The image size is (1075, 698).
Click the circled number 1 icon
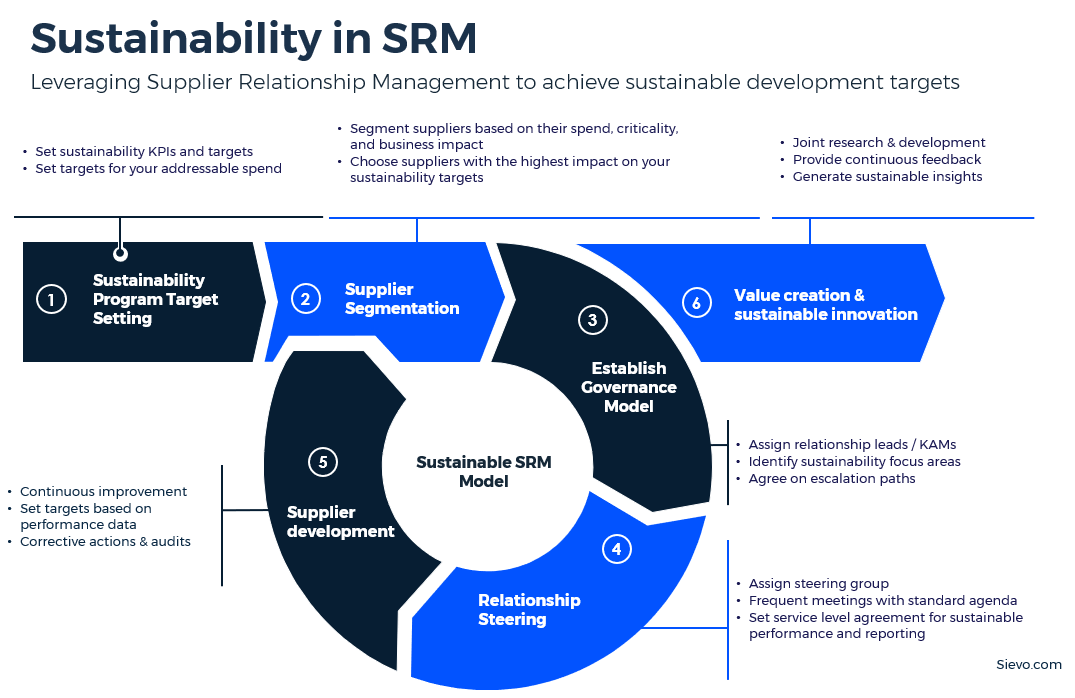pyautogui.click(x=51, y=299)
